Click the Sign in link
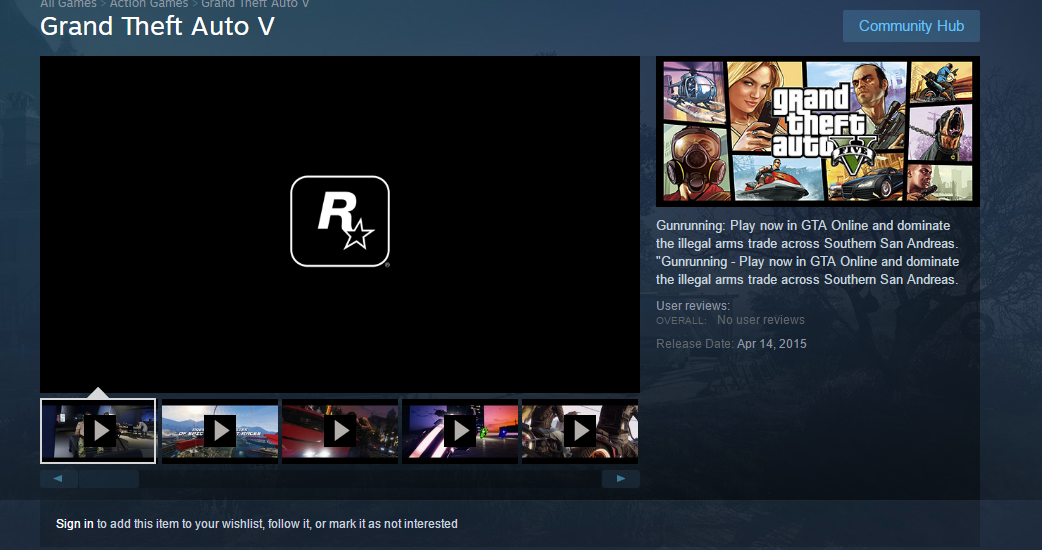Viewport: 1042px width, 550px height. [74, 523]
